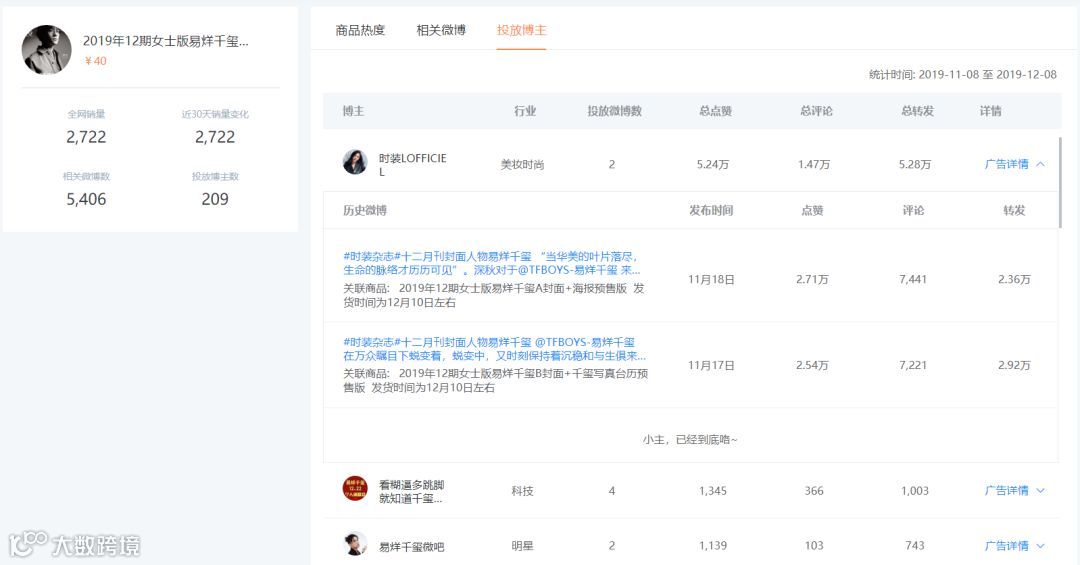Open the 商品热度 tab
This screenshot has width=1080, height=565.
[x=360, y=30]
